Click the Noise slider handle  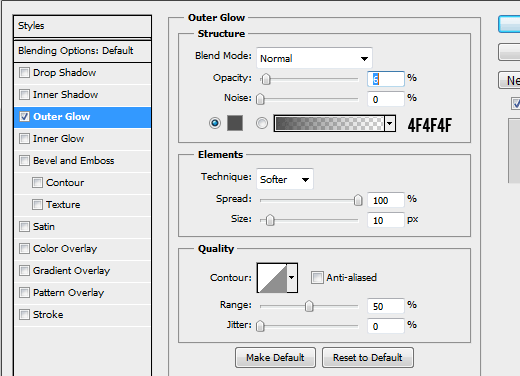[260, 99]
